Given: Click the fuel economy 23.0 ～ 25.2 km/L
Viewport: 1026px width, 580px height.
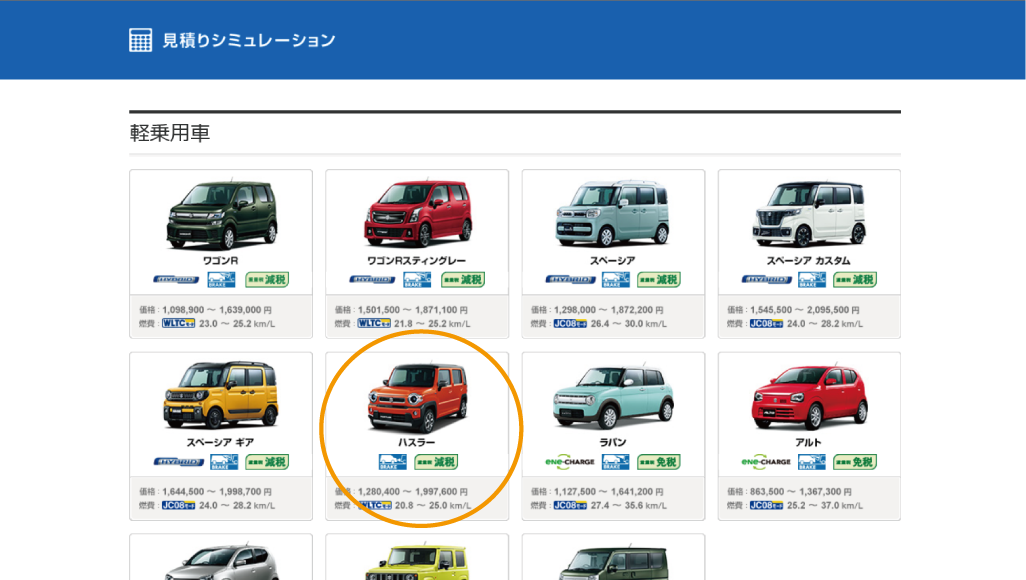Looking at the screenshot, I should [x=237, y=323].
